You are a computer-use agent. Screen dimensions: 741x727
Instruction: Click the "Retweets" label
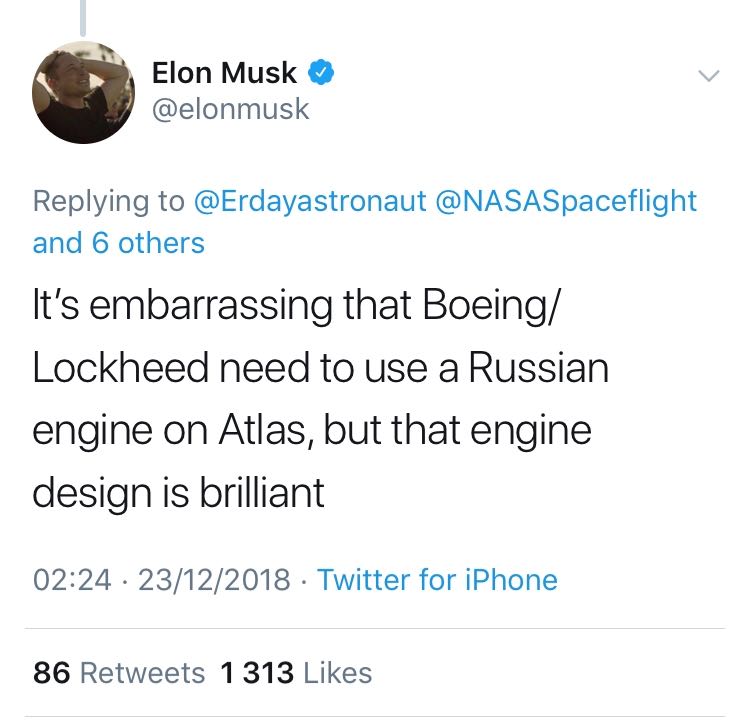click(x=142, y=673)
